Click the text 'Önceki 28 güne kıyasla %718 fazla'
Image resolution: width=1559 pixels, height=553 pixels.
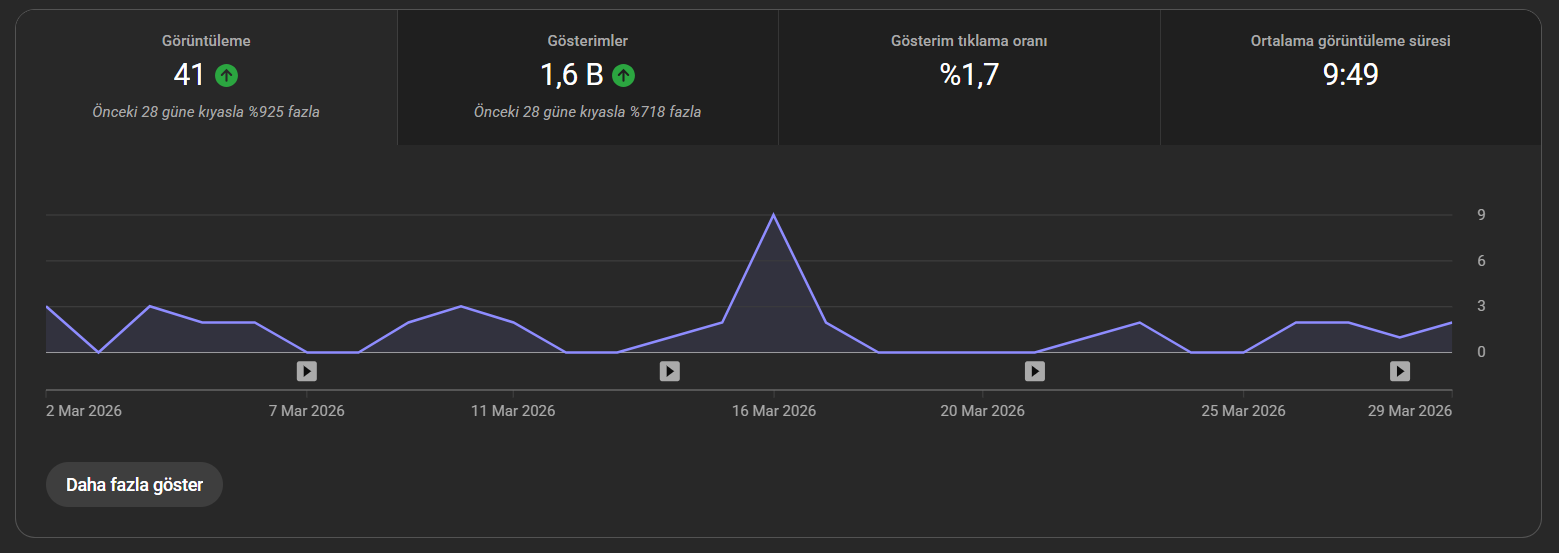[x=588, y=112]
